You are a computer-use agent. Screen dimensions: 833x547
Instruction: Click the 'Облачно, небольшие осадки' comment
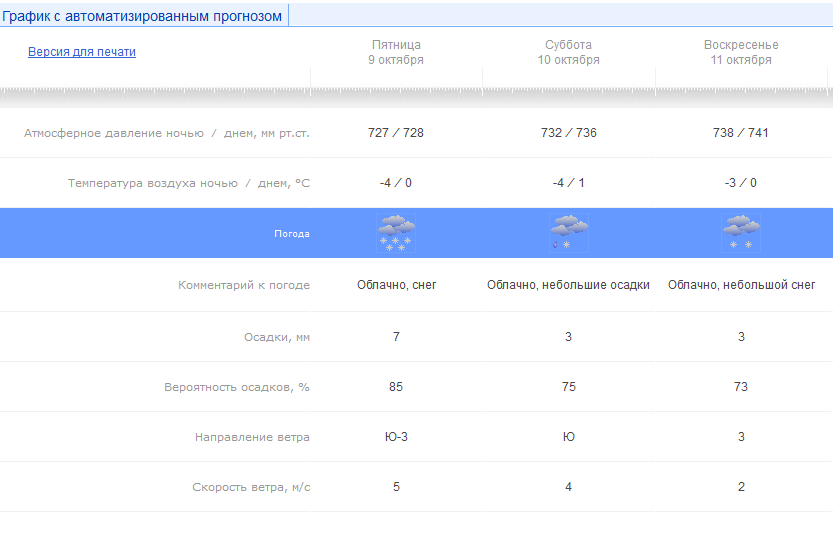tap(569, 285)
